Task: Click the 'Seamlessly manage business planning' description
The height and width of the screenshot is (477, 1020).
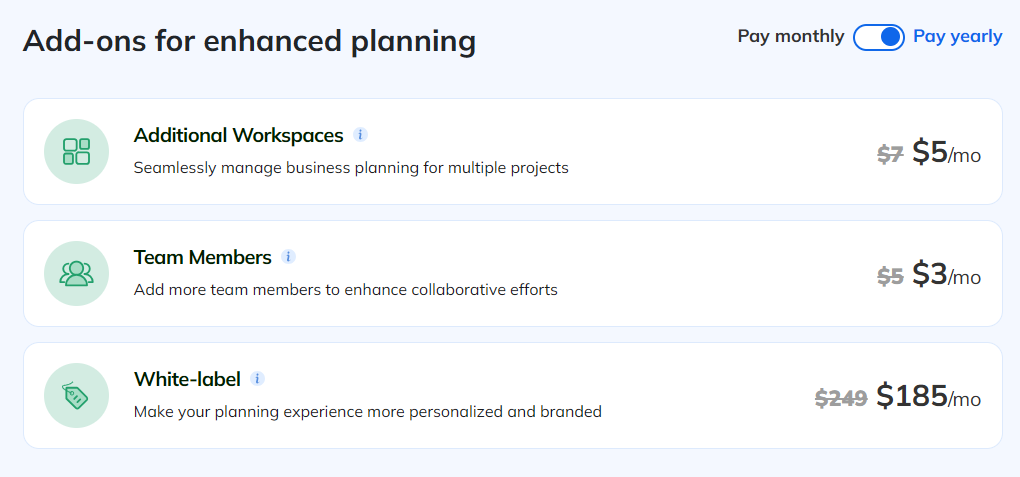Action: click(x=351, y=168)
